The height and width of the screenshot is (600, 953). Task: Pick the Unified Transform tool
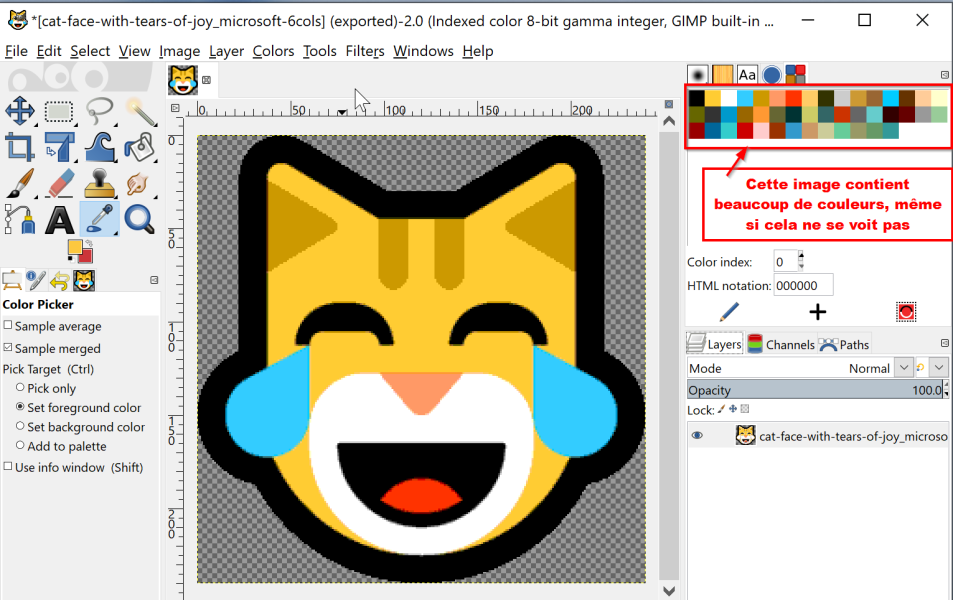[x=59, y=147]
